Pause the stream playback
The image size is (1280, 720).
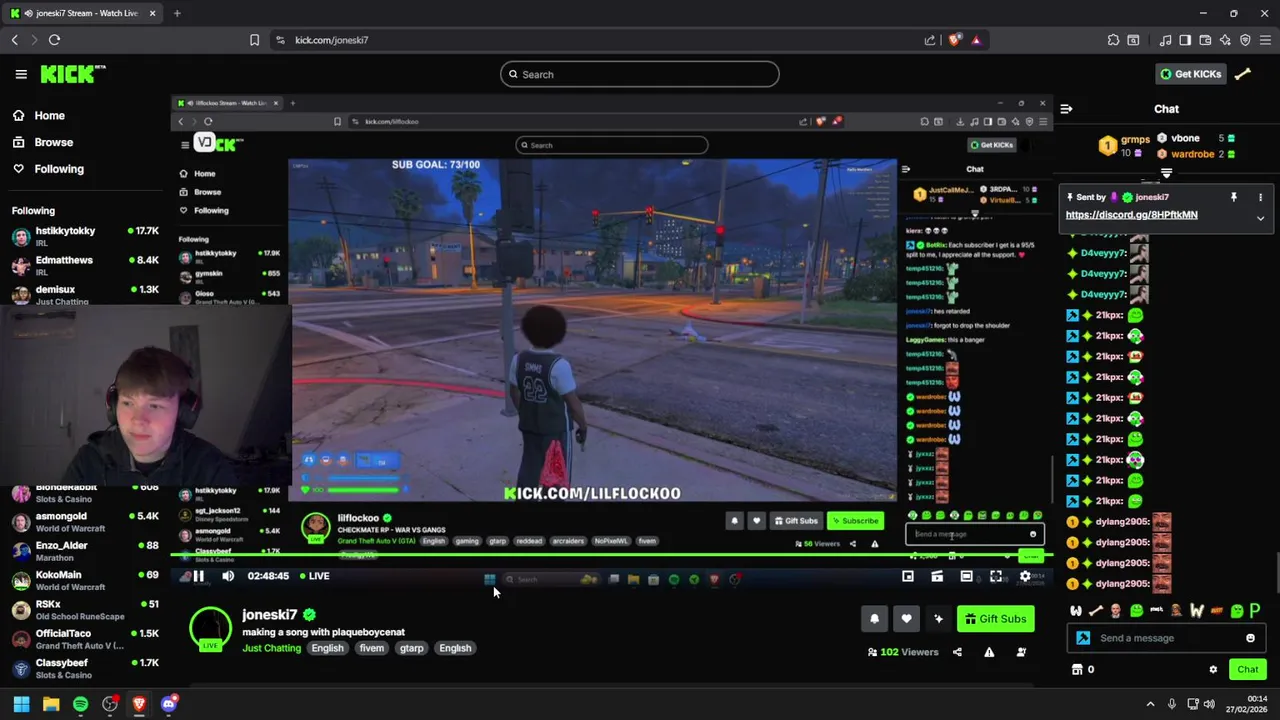[198, 576]
